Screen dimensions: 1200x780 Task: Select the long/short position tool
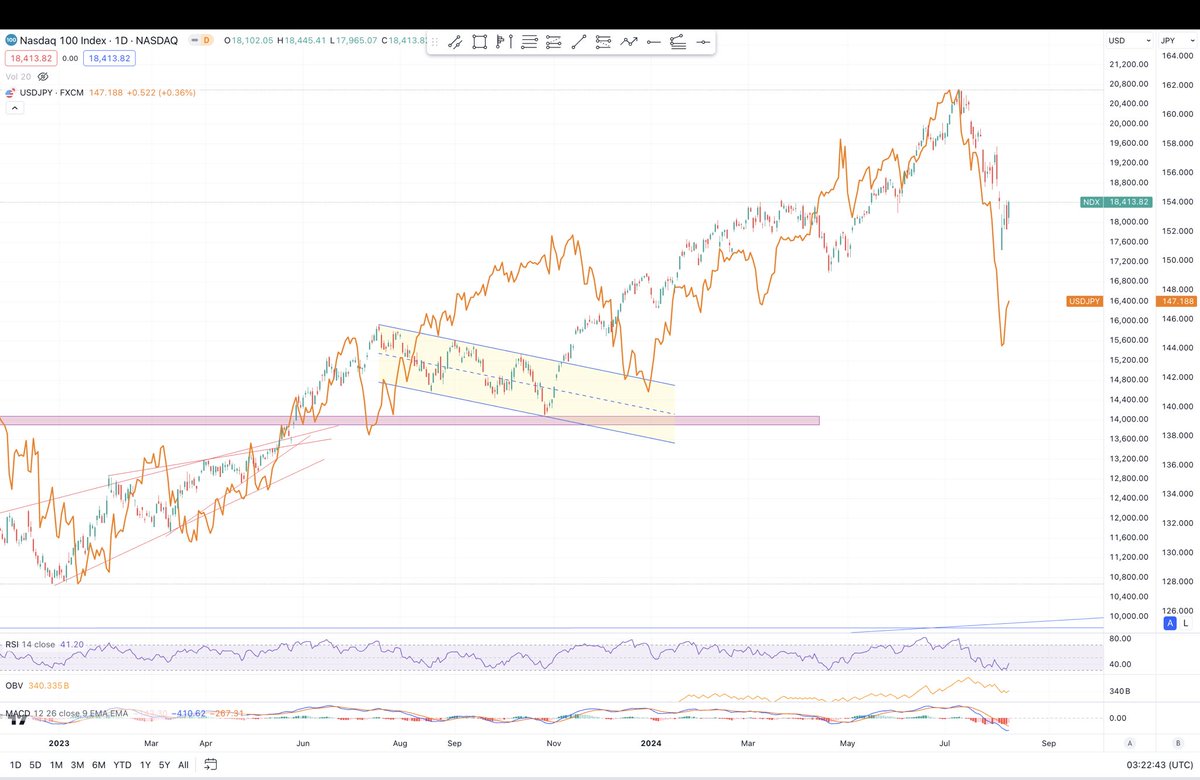pos(554,41)
